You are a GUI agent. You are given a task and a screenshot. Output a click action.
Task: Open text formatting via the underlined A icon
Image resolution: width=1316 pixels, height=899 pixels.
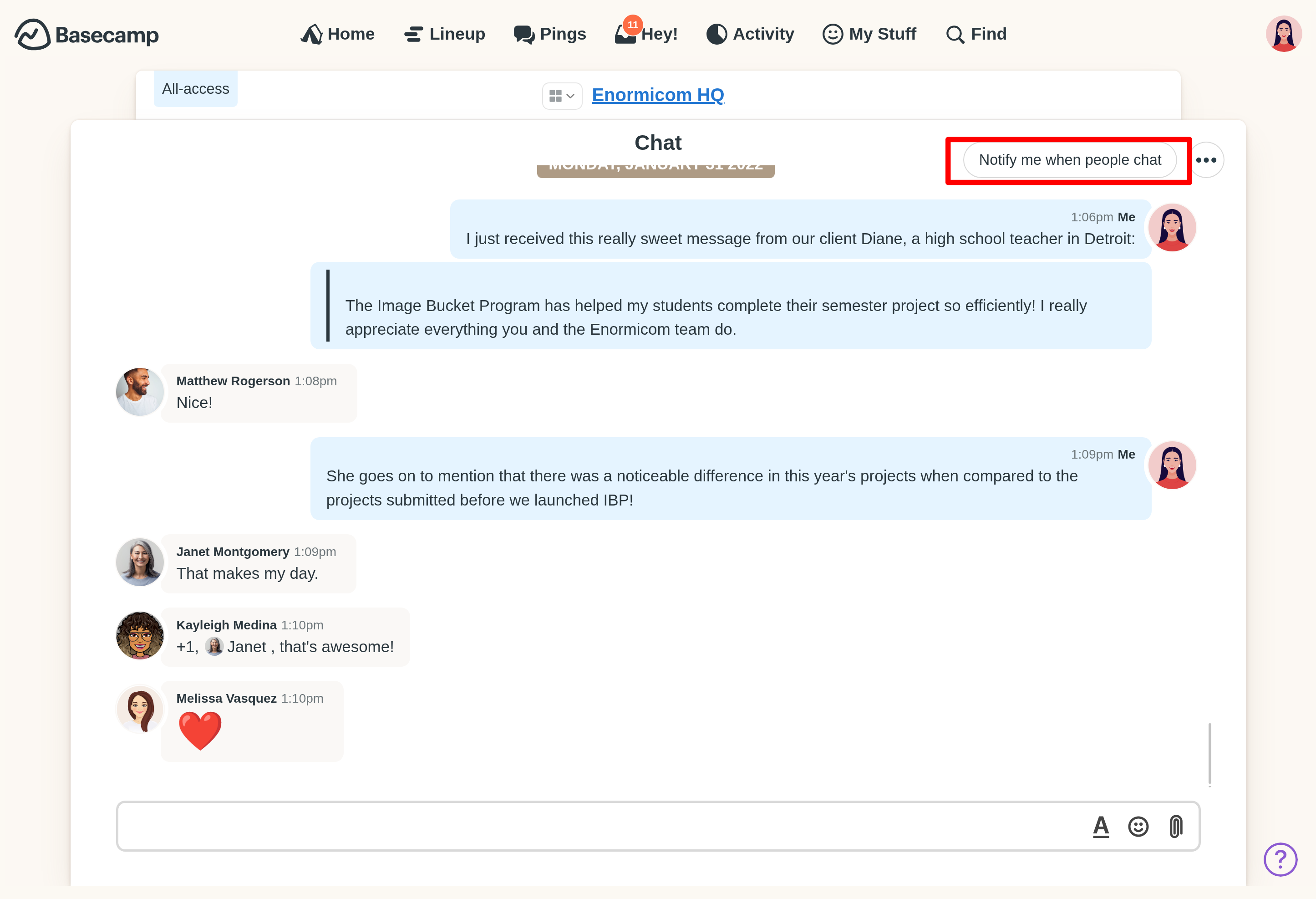point(1101,827)
